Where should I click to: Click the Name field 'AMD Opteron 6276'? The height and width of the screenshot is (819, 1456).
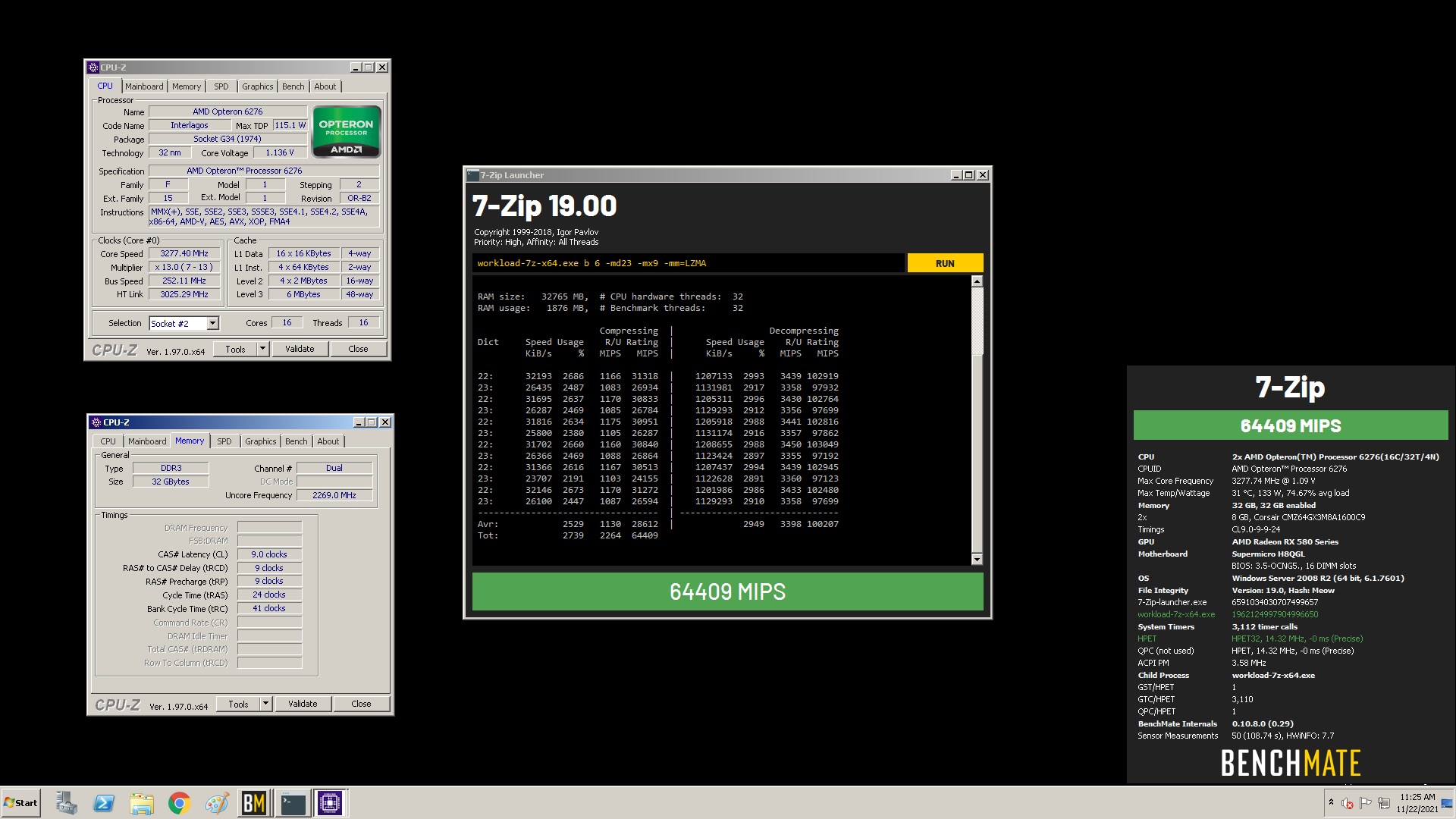(x=227, y=111)
